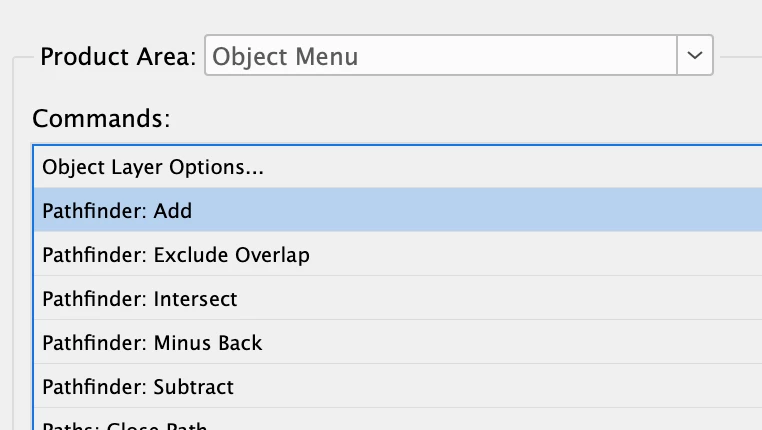This screenshot has width=762, height=430.
Task: Choose the Paths: Close Path row
Action: pos(398,420)
